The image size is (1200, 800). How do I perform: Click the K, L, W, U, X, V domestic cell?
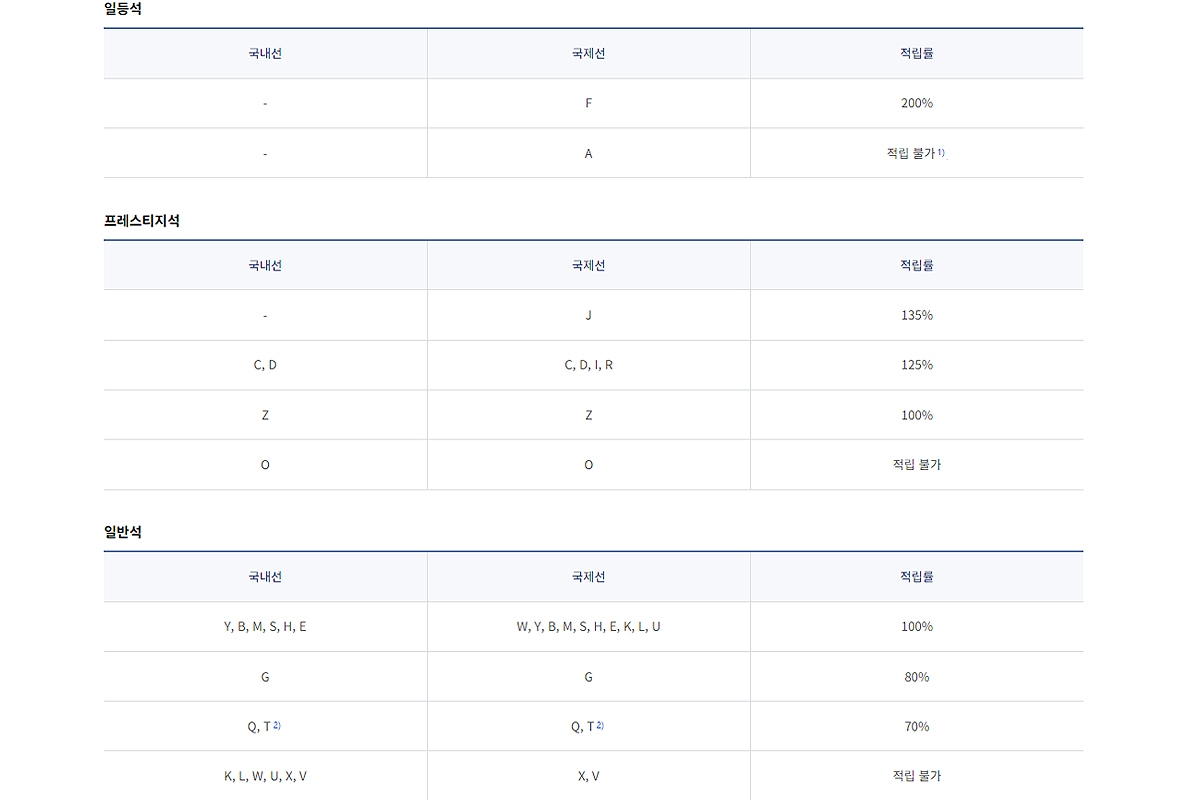click(265, 776)
